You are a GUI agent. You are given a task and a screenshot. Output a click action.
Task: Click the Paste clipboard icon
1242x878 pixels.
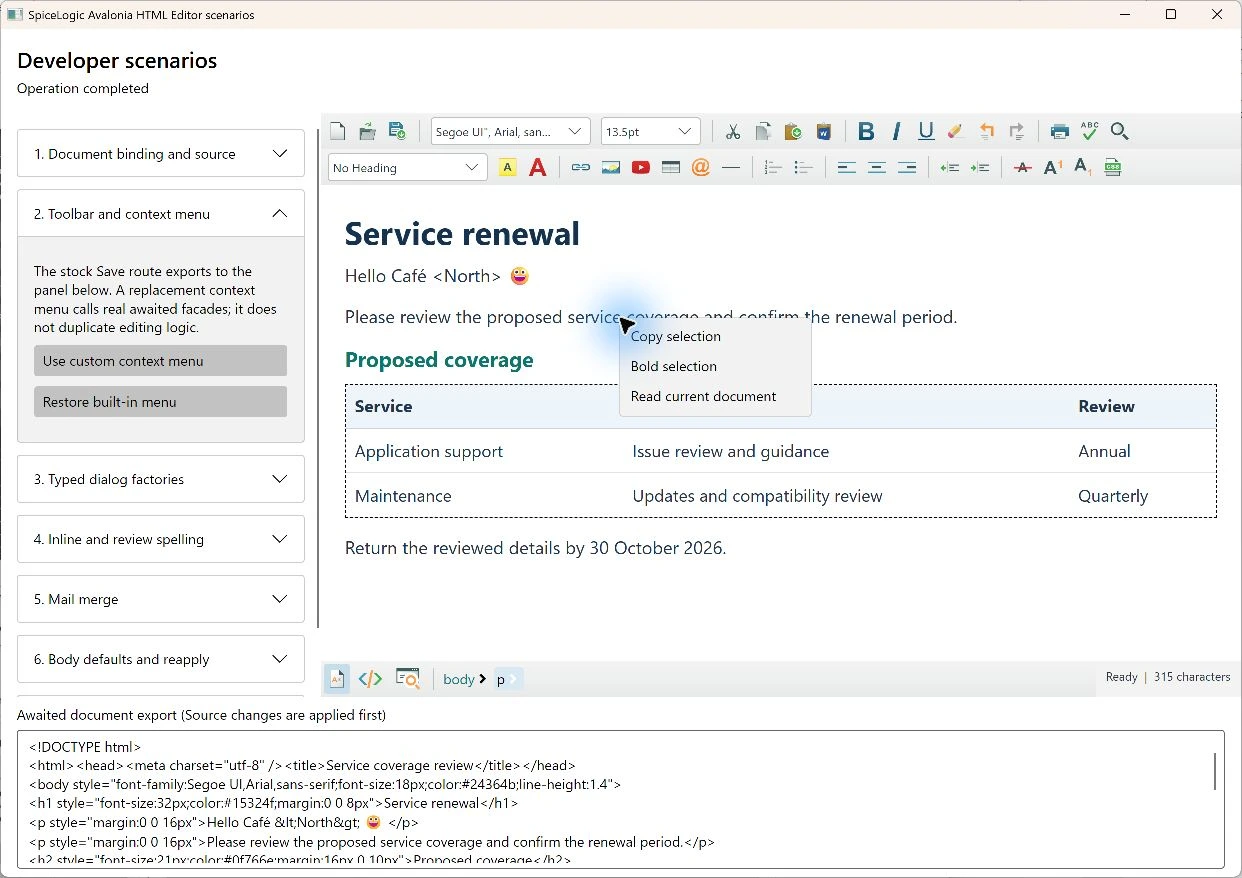tap(793, 131)
